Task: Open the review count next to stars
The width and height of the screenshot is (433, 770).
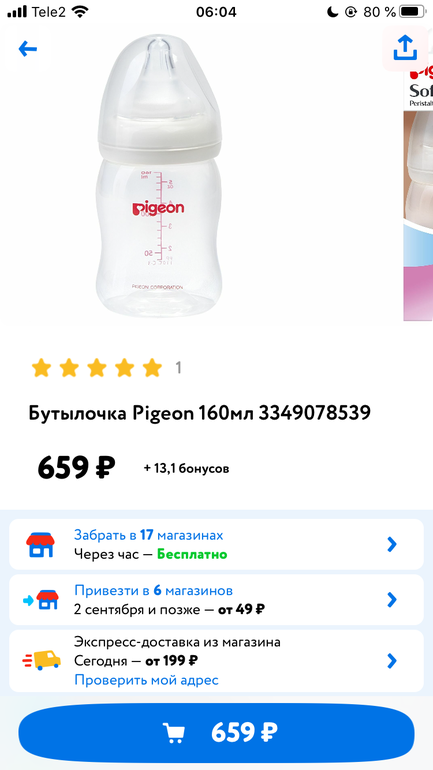Action: coord(179,367)
